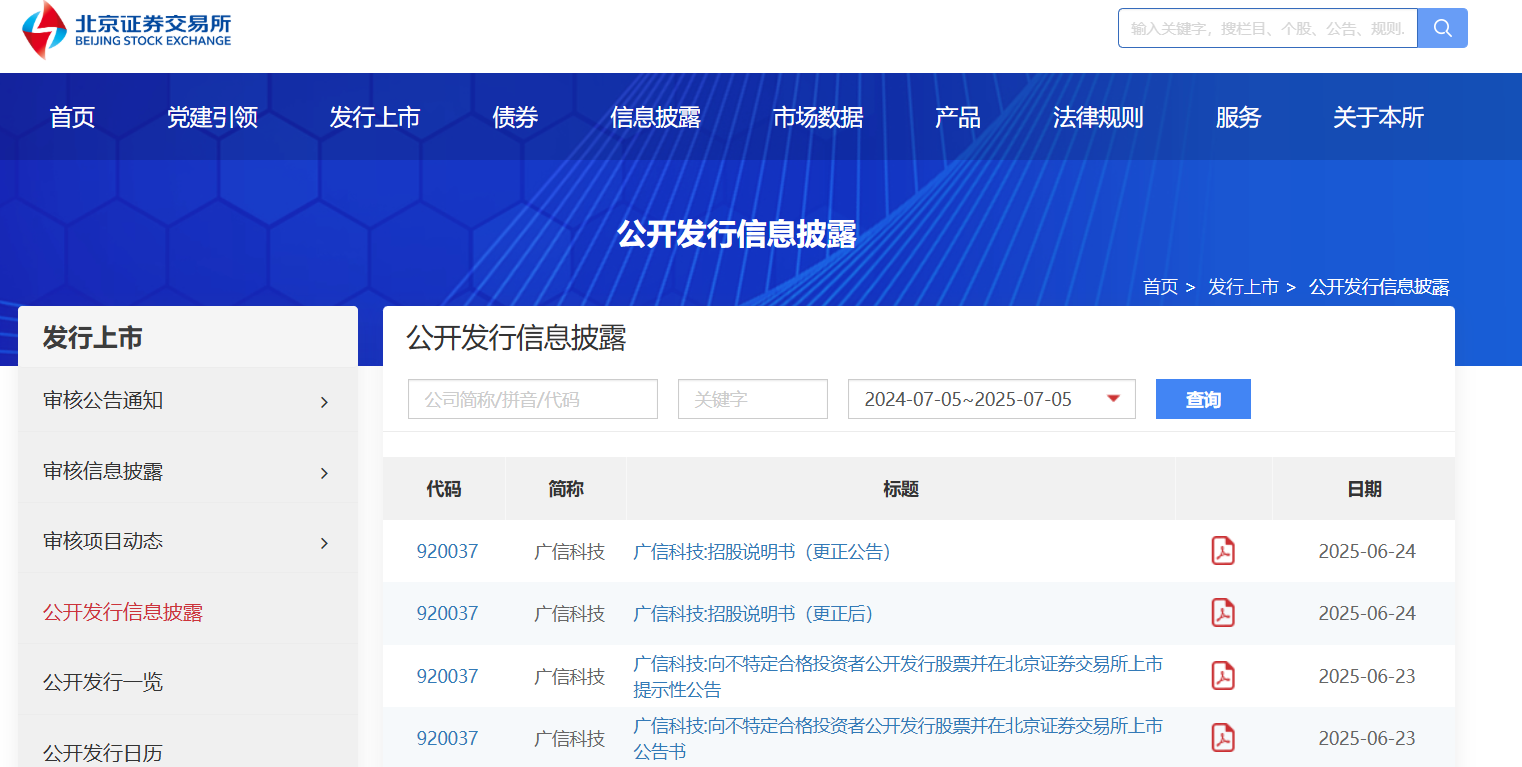Open 首页 in main navigation
The width and height of the screenshot is (1522, 767).
[72, 118]
